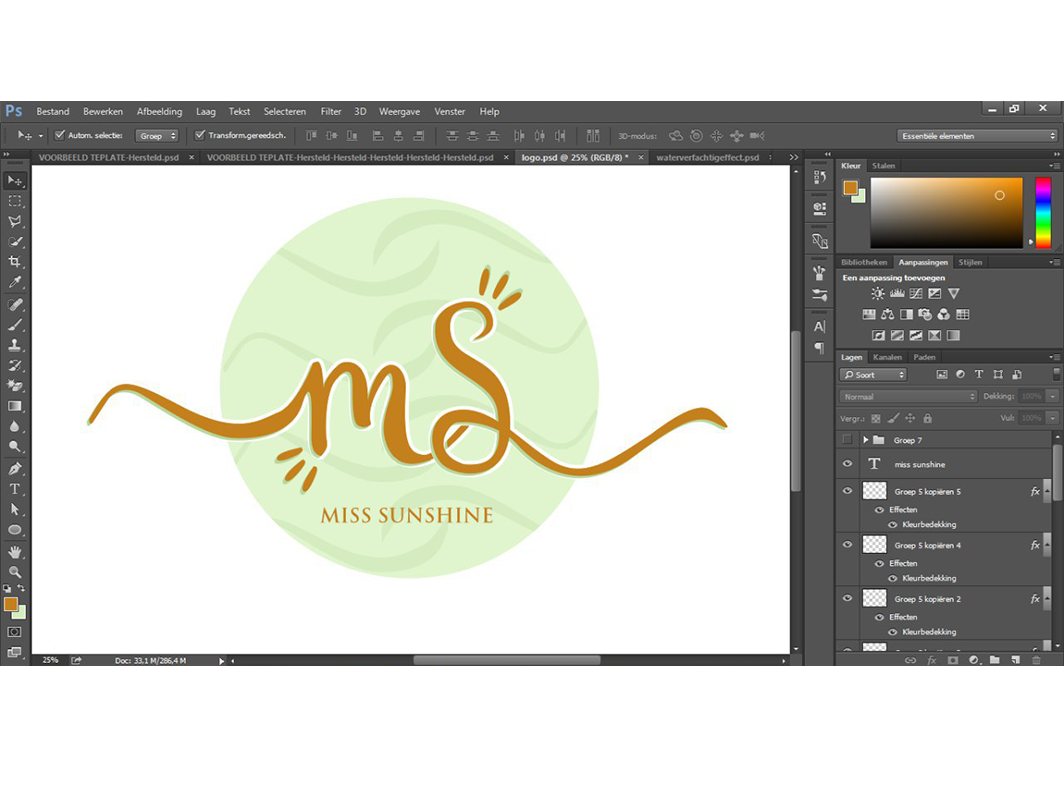
Task: Toggle Kleurbedekking effect of kopiëren 5
Action: click(892, 525)
